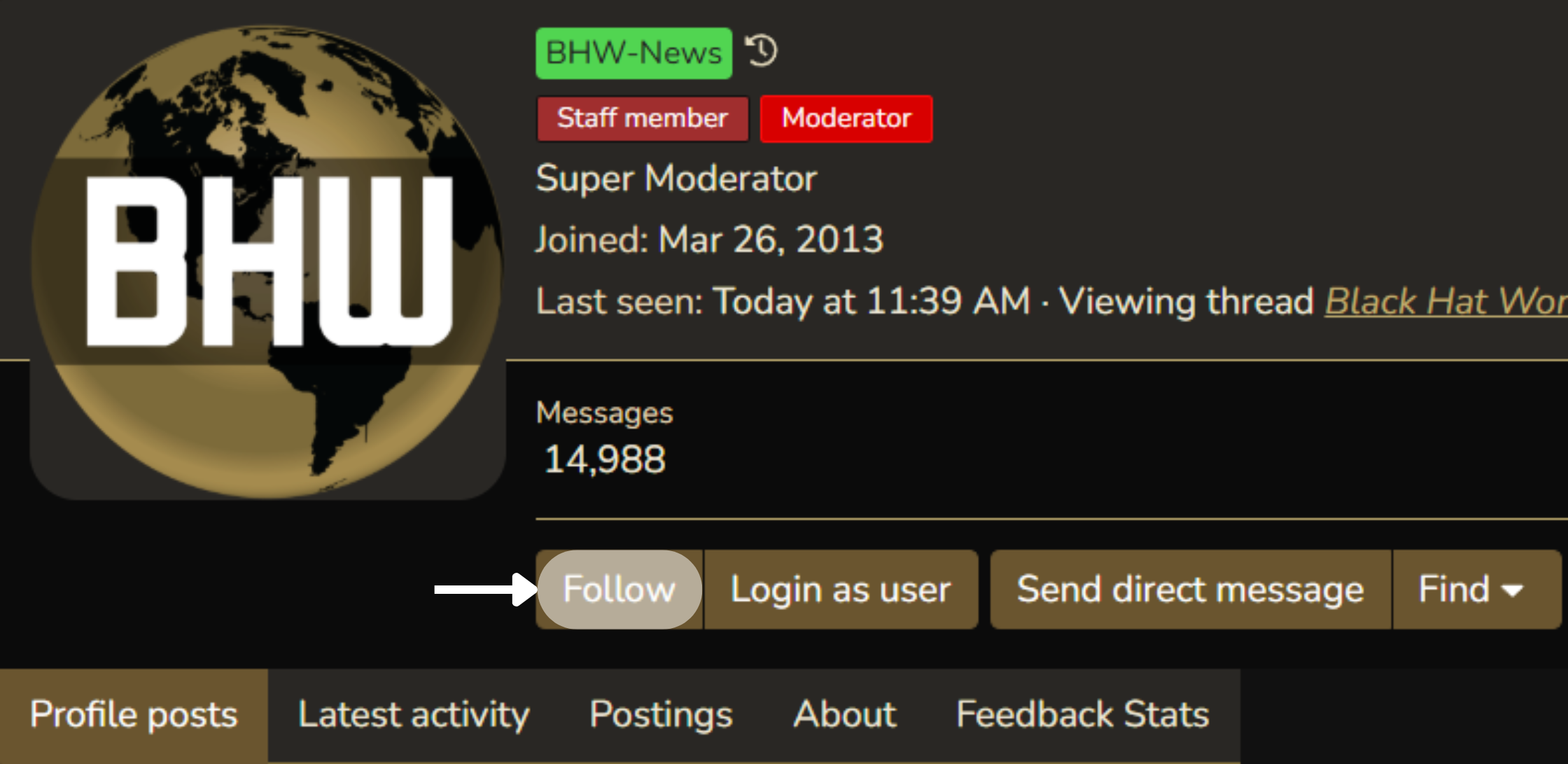This screenshot has width=1568, height=764.
Task: View the Feedback Stats tab
Action: coord(1083,715)
